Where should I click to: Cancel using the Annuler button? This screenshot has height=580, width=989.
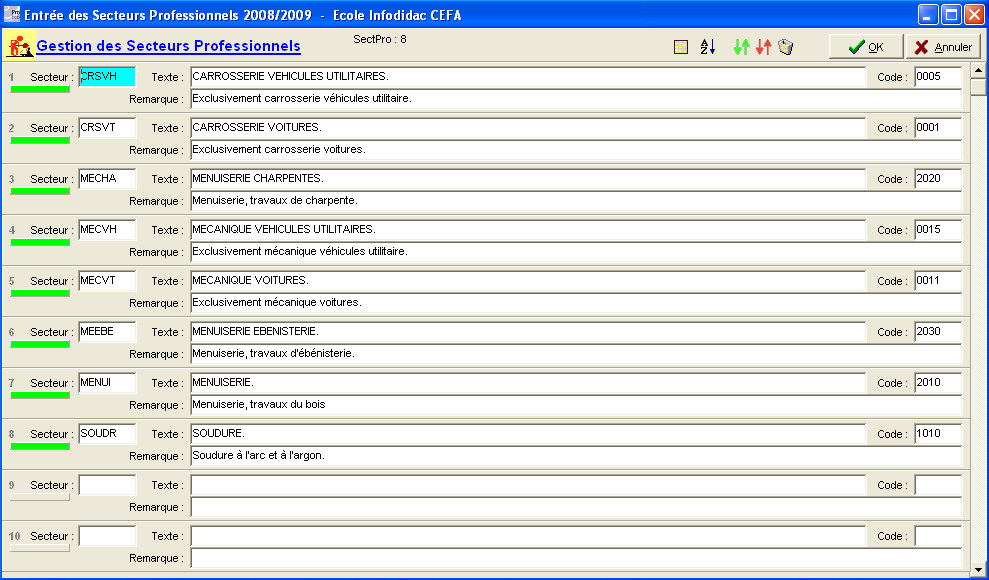click(944, 47)
